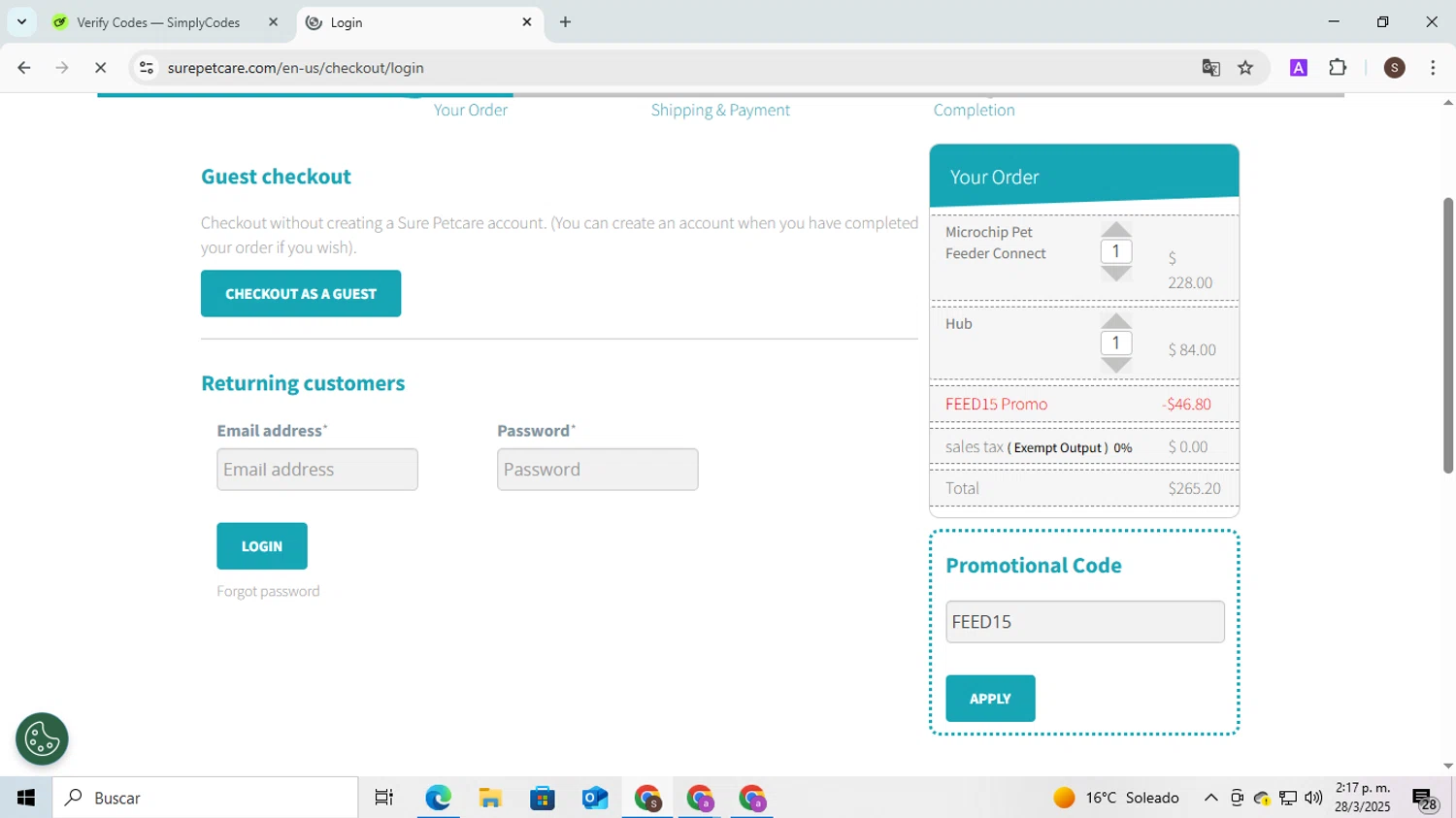Open File Explorer from the taskbar
The image size is (1456, 818).
pyautogui.click(x=490, y=798)
